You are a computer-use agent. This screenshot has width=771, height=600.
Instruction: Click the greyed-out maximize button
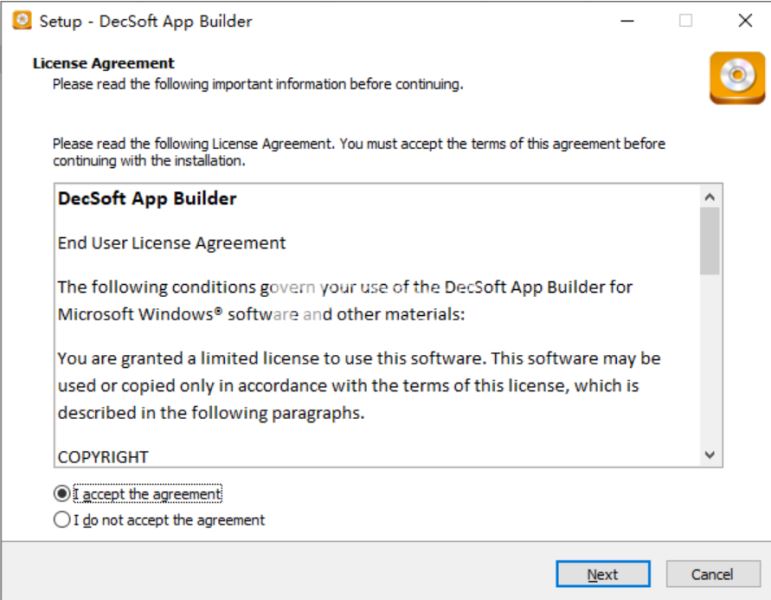686,20
